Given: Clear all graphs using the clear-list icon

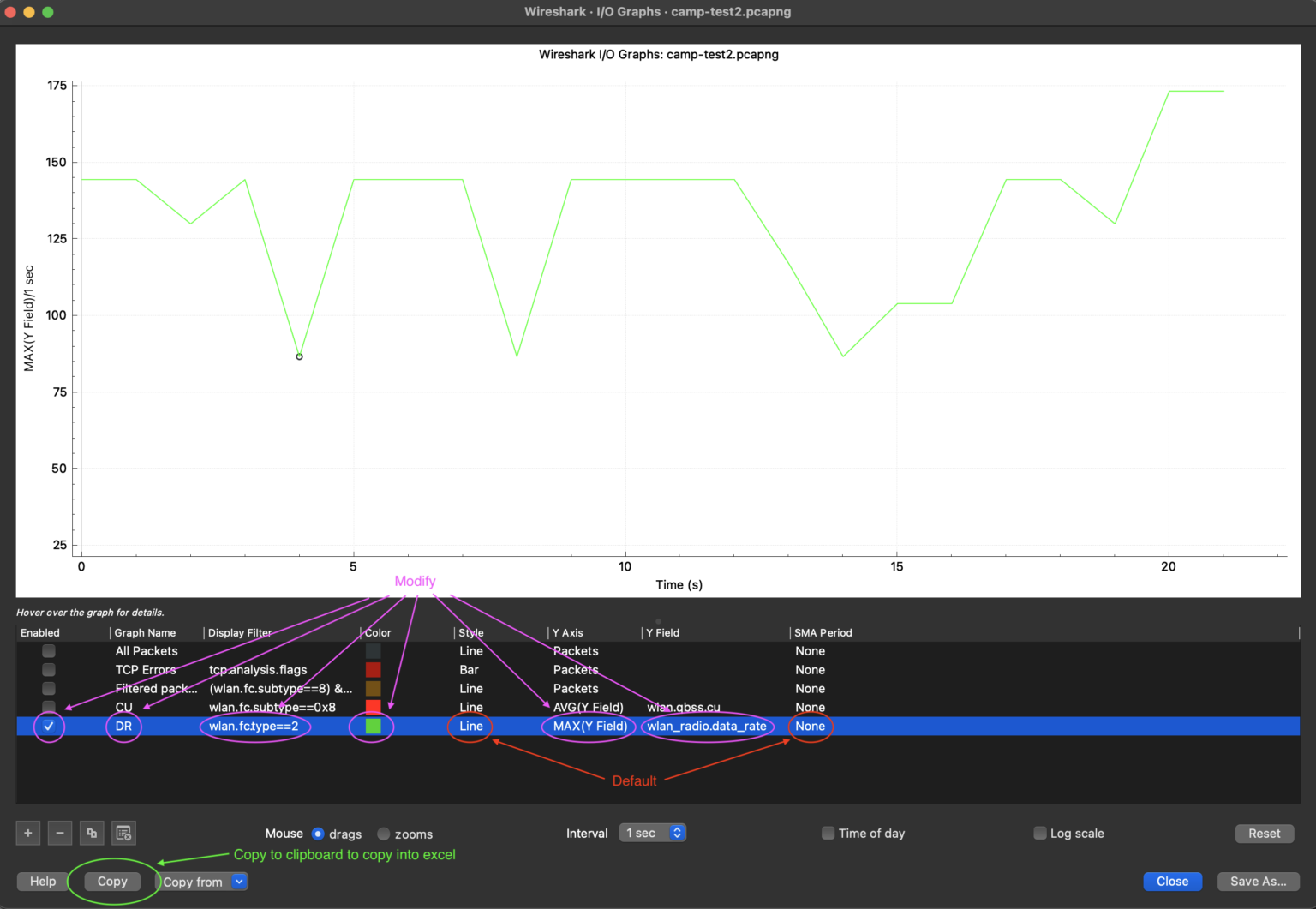Looking at the screenshot, I should click(x=123, y=833).
